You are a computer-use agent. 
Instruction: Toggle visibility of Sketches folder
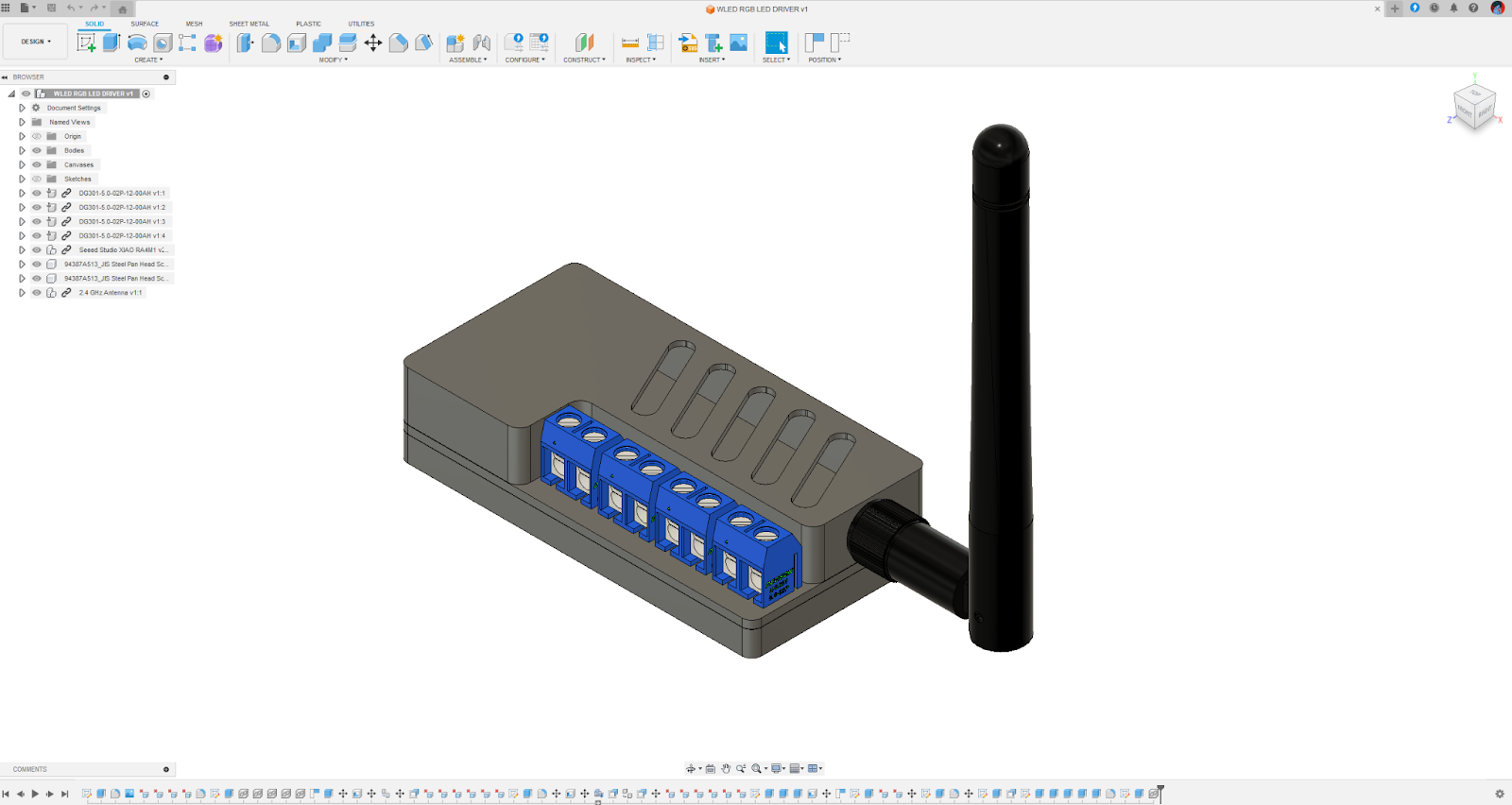(37, 179)
